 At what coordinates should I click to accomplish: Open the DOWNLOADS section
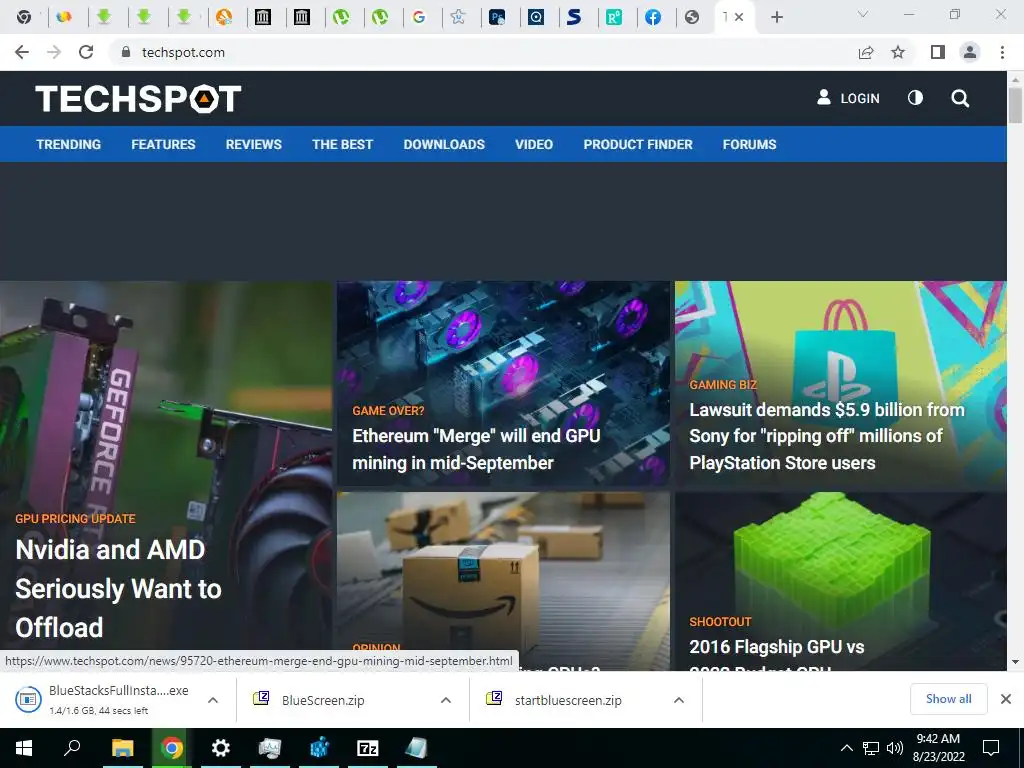tap(444, 144)
